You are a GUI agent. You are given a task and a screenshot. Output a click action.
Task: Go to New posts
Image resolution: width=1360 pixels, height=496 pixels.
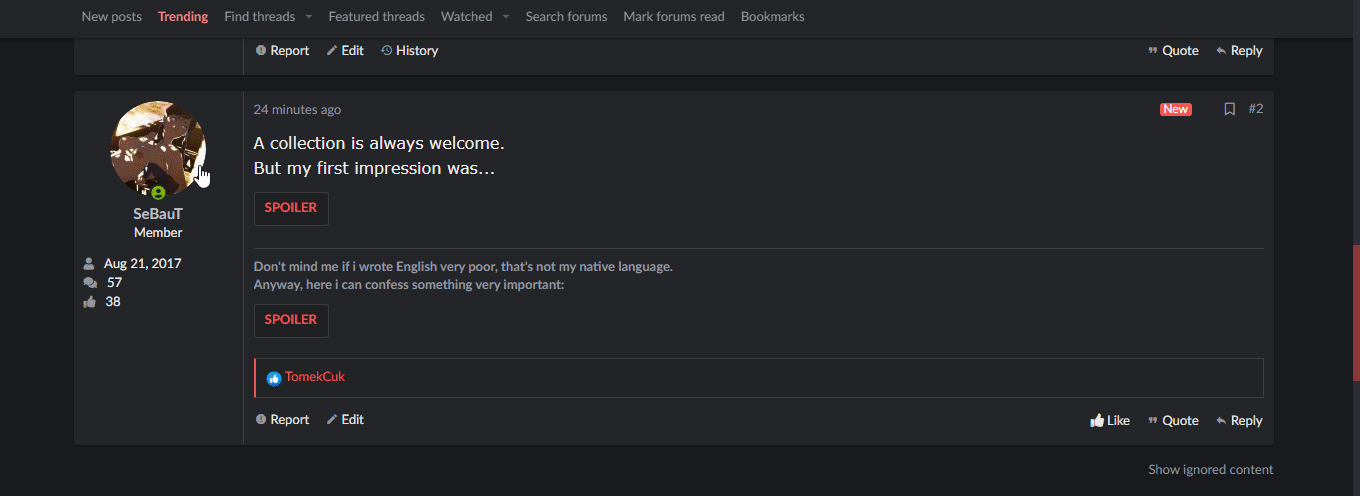coord(111,17)
